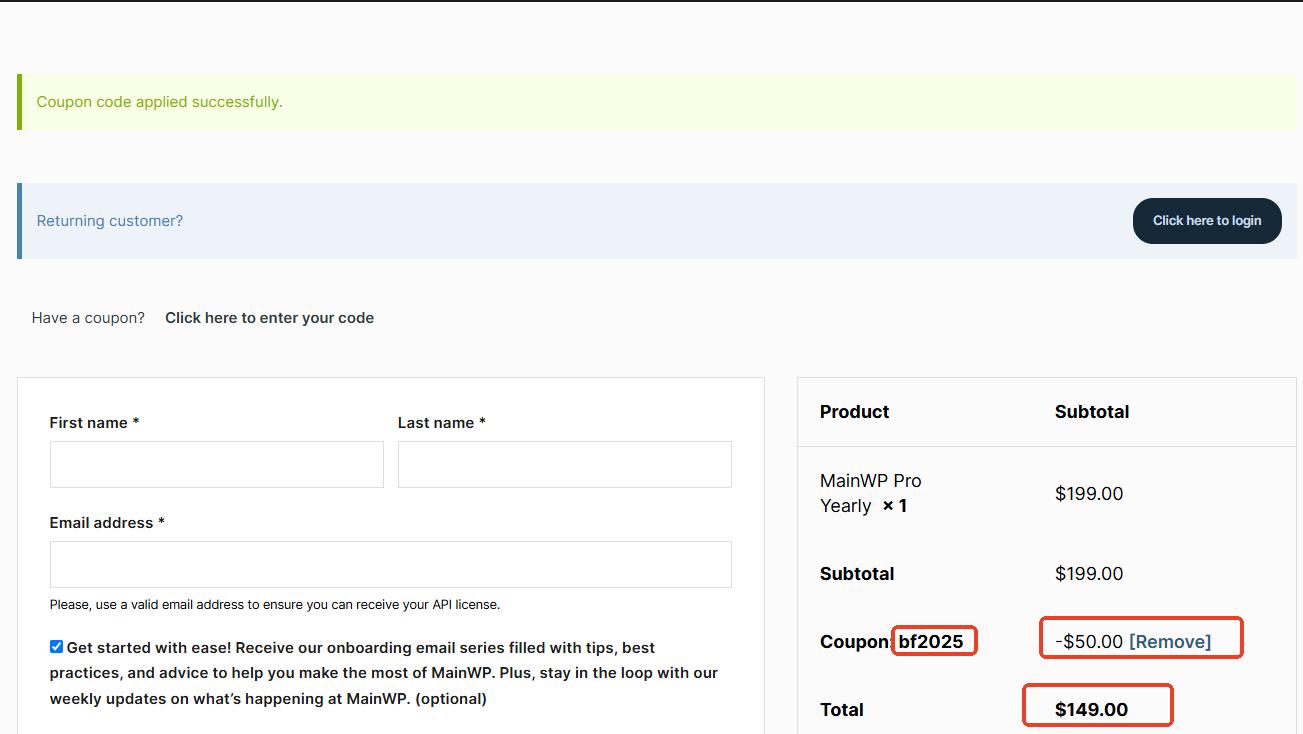Click the "Coupon: bf2025" label
Image resolution: width=1303 pixels, height=734 pixels.
(x=892, y=642)
